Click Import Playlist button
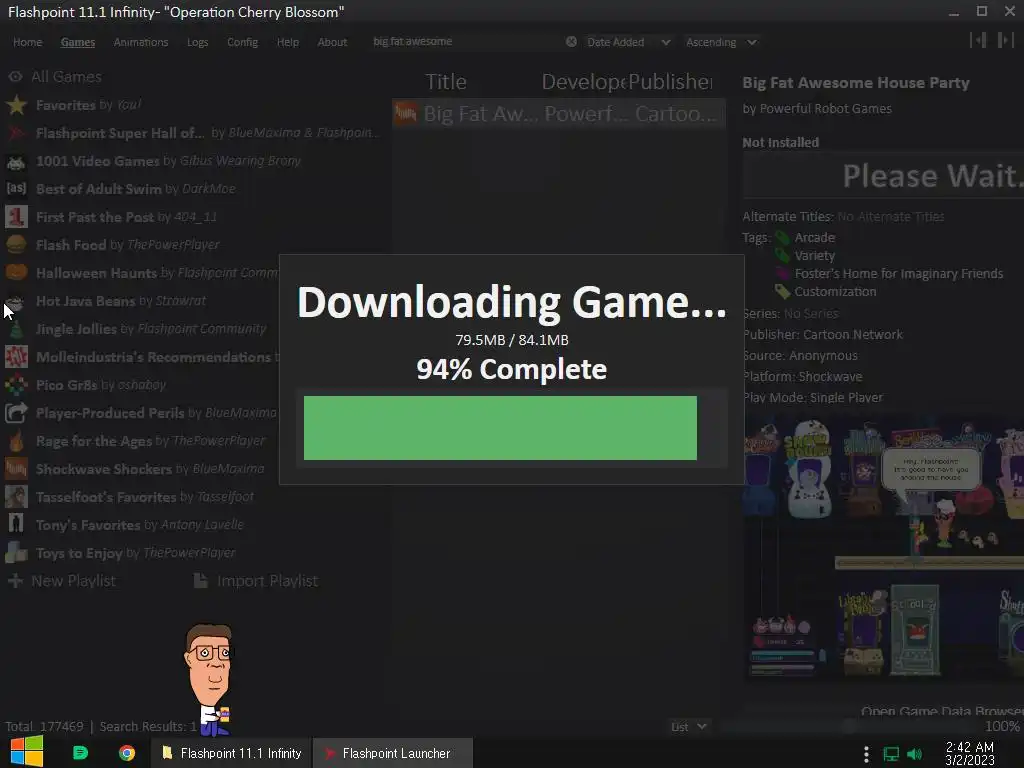This screenshot has width=1024, height=768. click(256, 581)
